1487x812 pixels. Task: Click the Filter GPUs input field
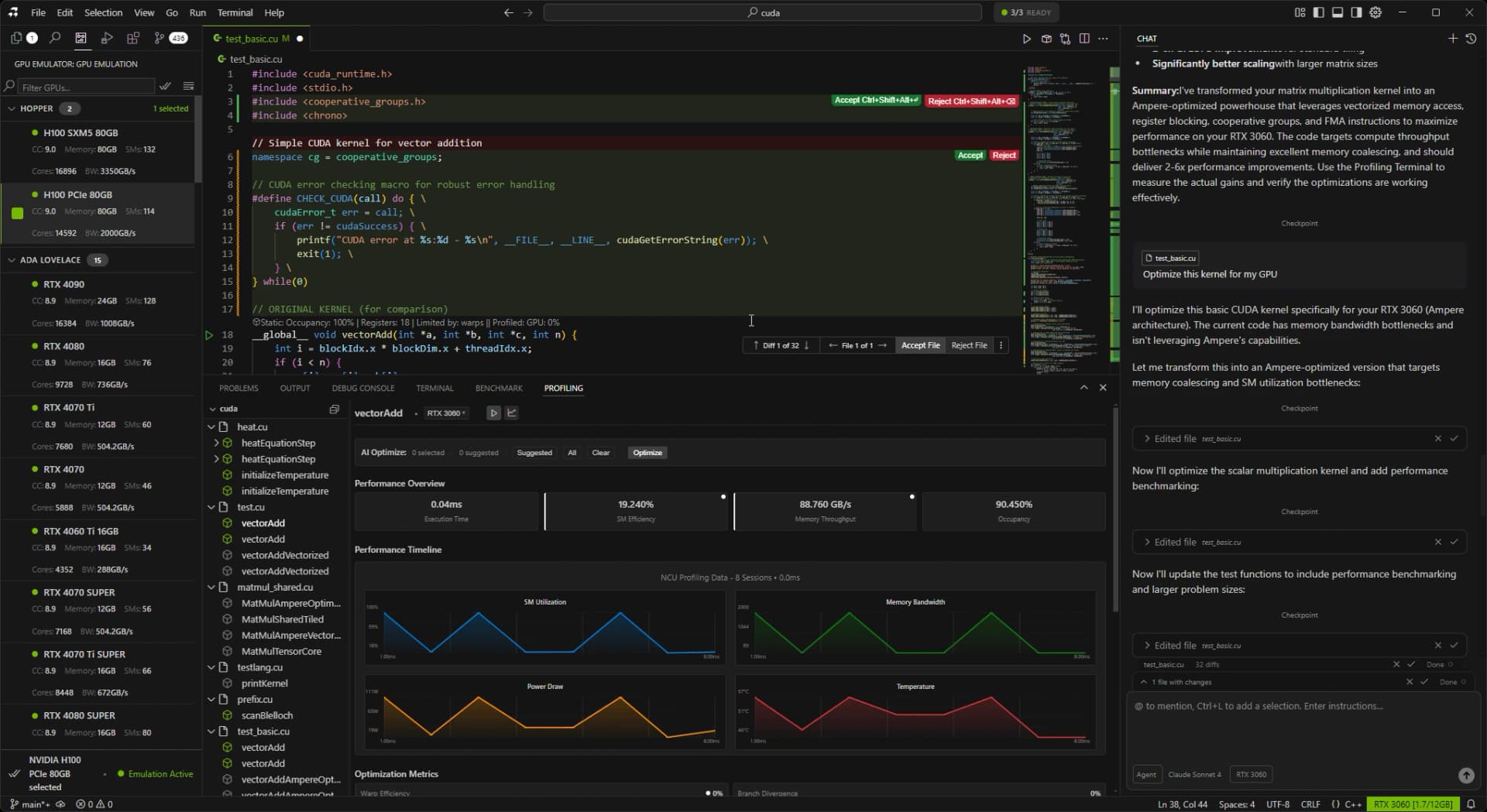85,86
